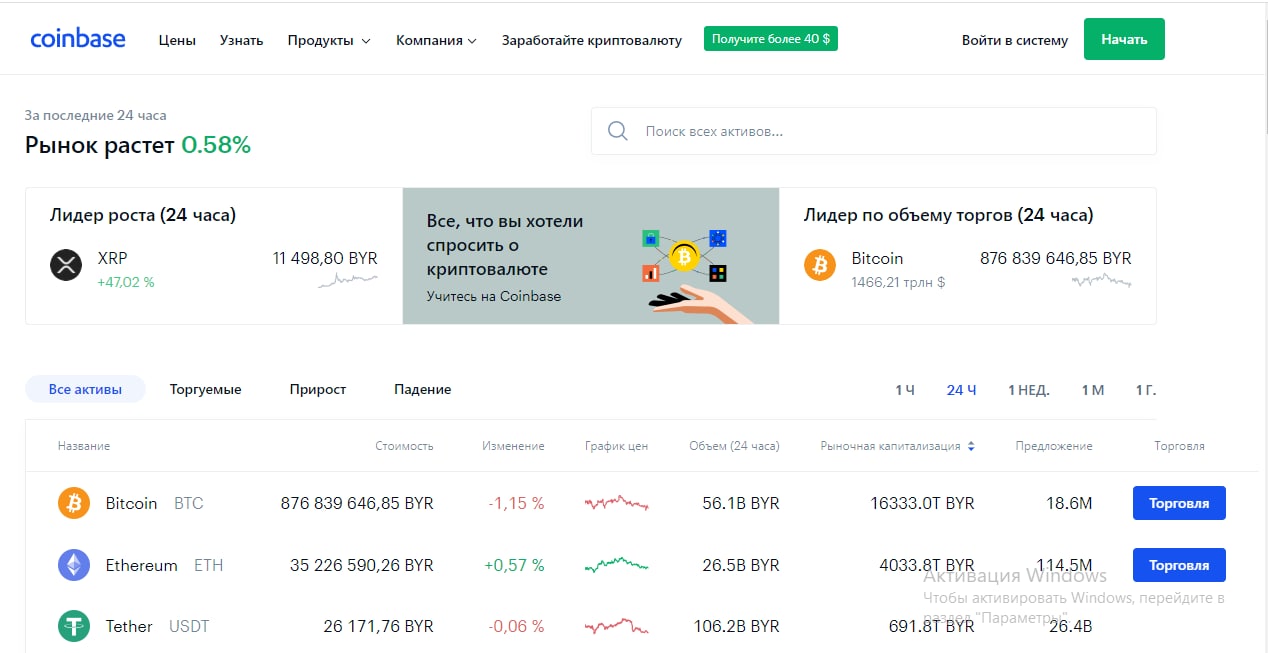
Task: Click the Получите более 40 $ button
Action: [x=771, y=39]
